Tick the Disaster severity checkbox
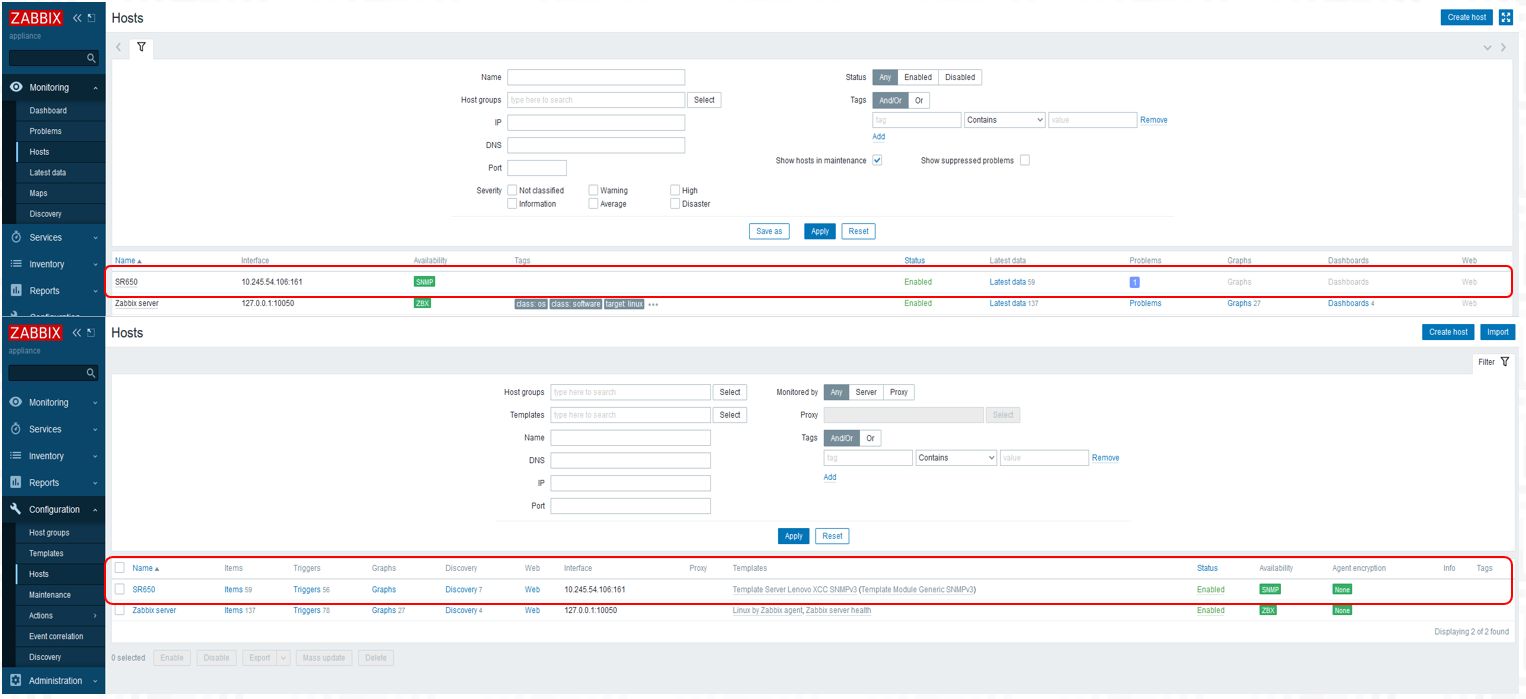1526x699 pixels. (675, 204)
